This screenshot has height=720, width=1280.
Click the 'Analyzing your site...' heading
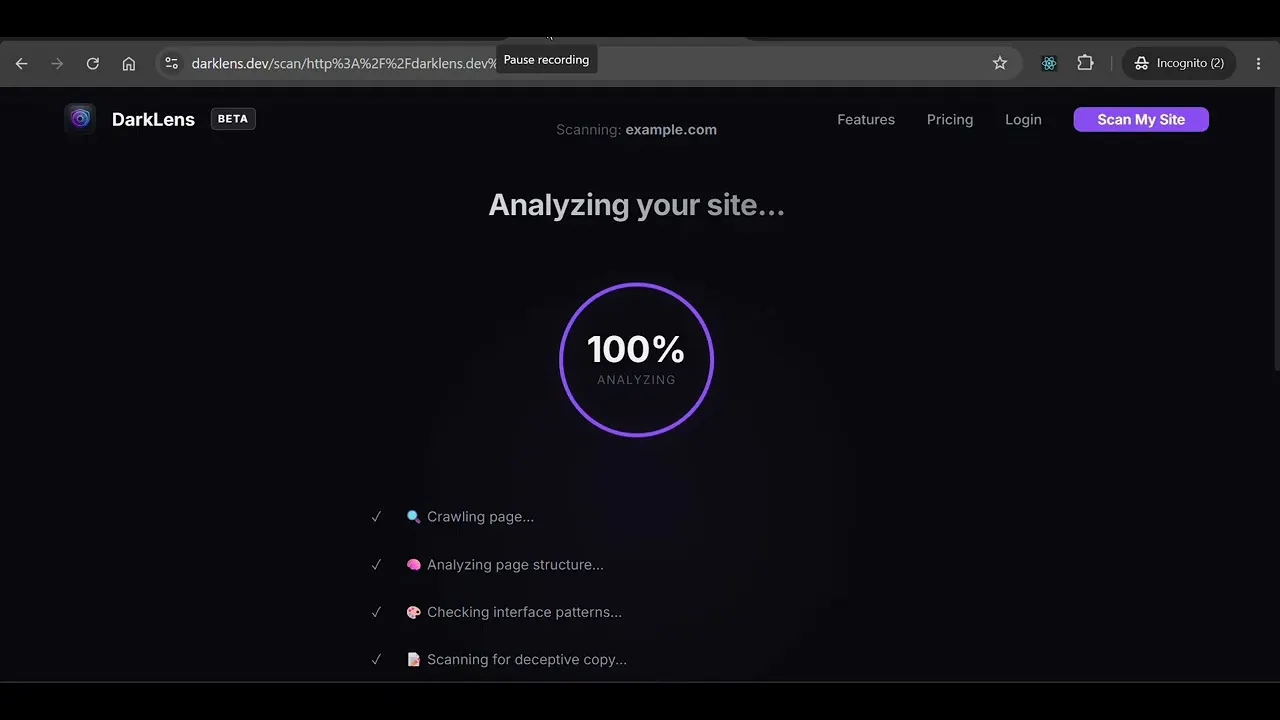tap(636, 205)
